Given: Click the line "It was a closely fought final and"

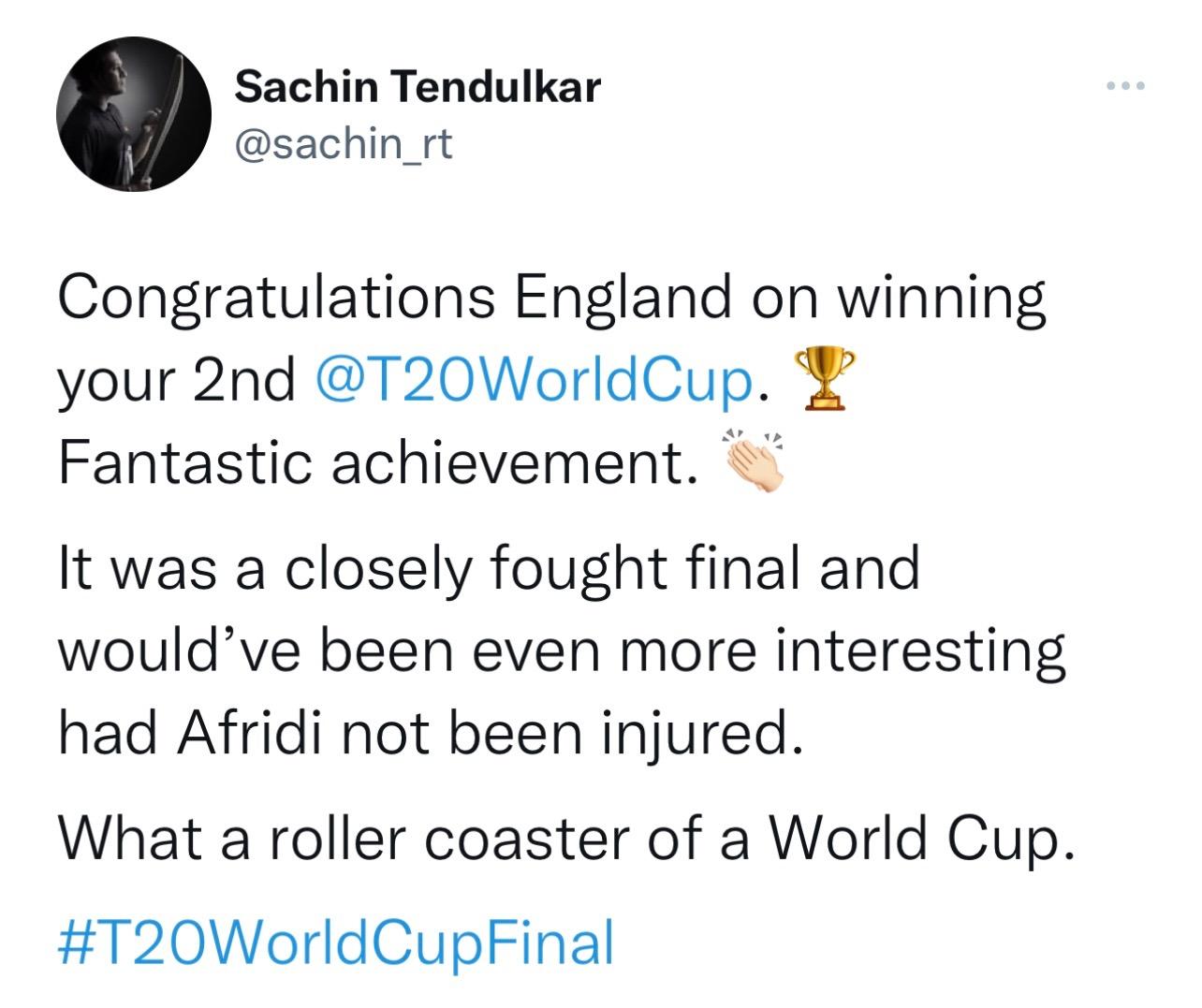Looking at the screenshot, I should point(490,568).
